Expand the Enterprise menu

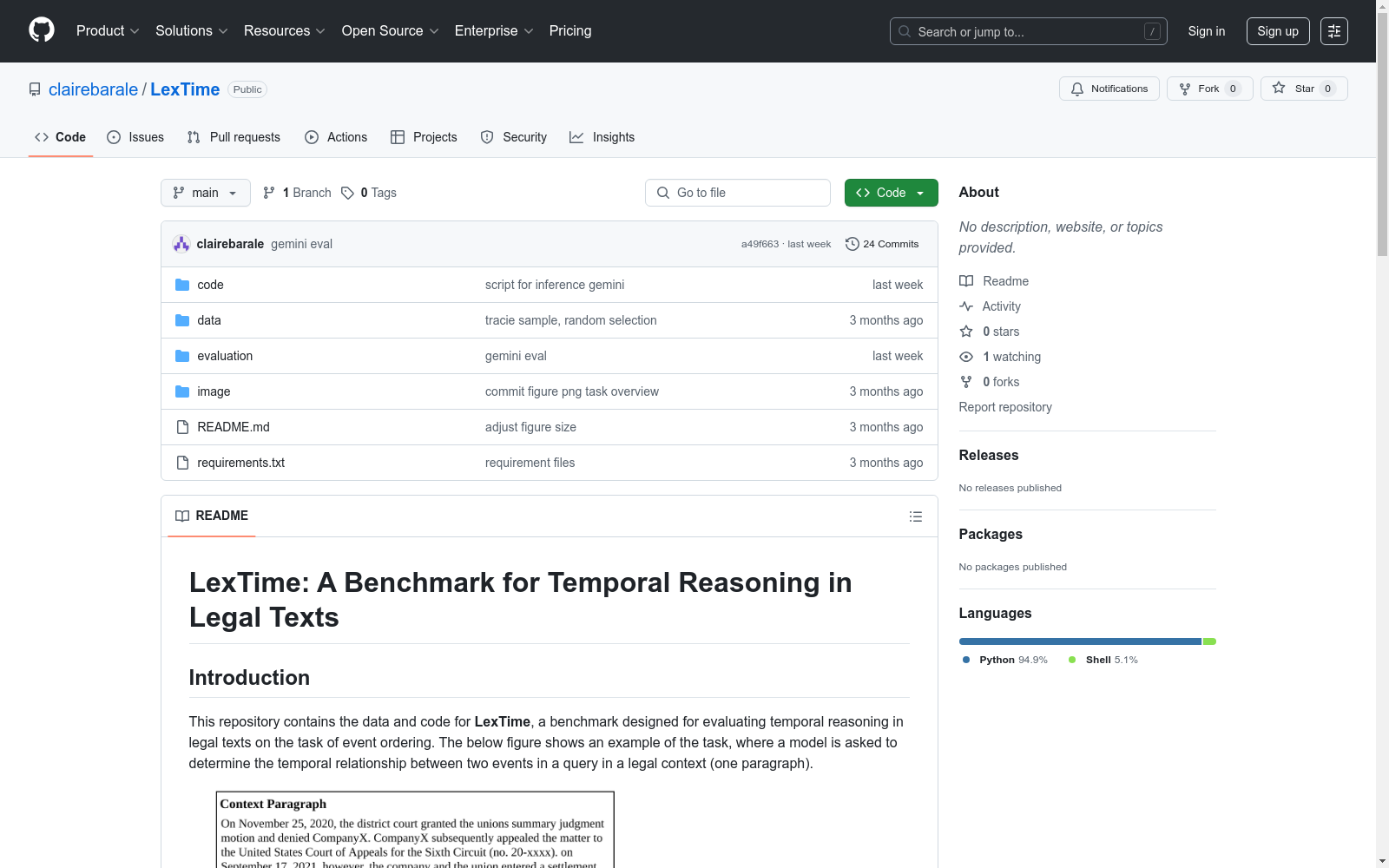494,30
